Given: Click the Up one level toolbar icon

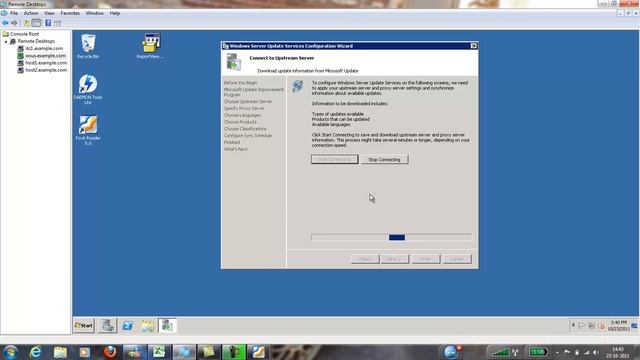Looking at the screenshot, I should click(x=27, y=23).
